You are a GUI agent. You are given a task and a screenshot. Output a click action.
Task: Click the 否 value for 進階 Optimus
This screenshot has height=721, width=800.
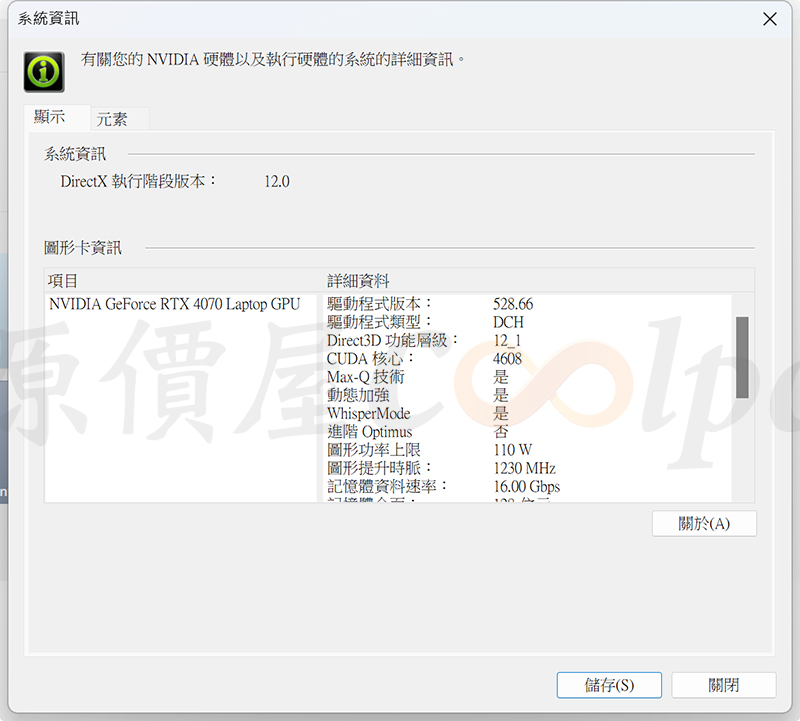501,432
